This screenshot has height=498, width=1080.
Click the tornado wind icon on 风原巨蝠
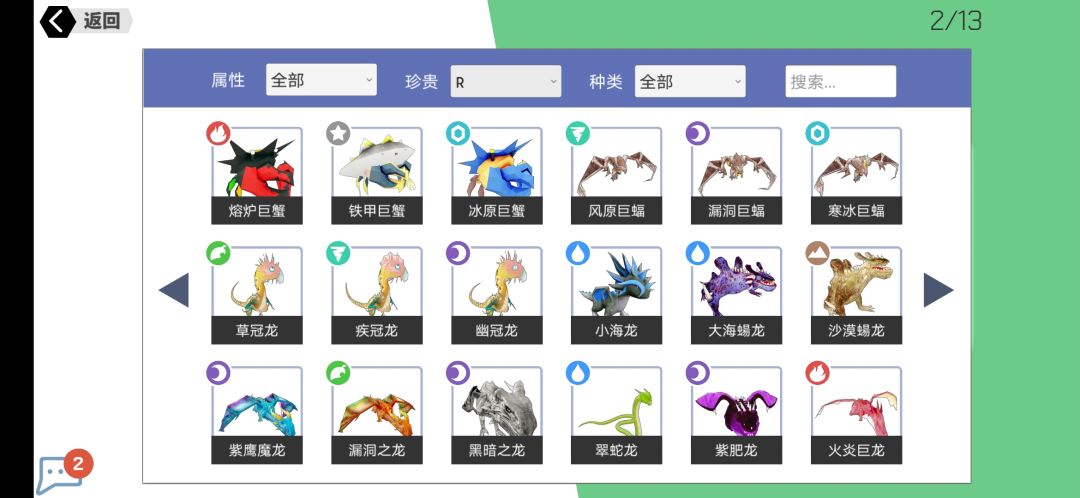tap(578, 133)
